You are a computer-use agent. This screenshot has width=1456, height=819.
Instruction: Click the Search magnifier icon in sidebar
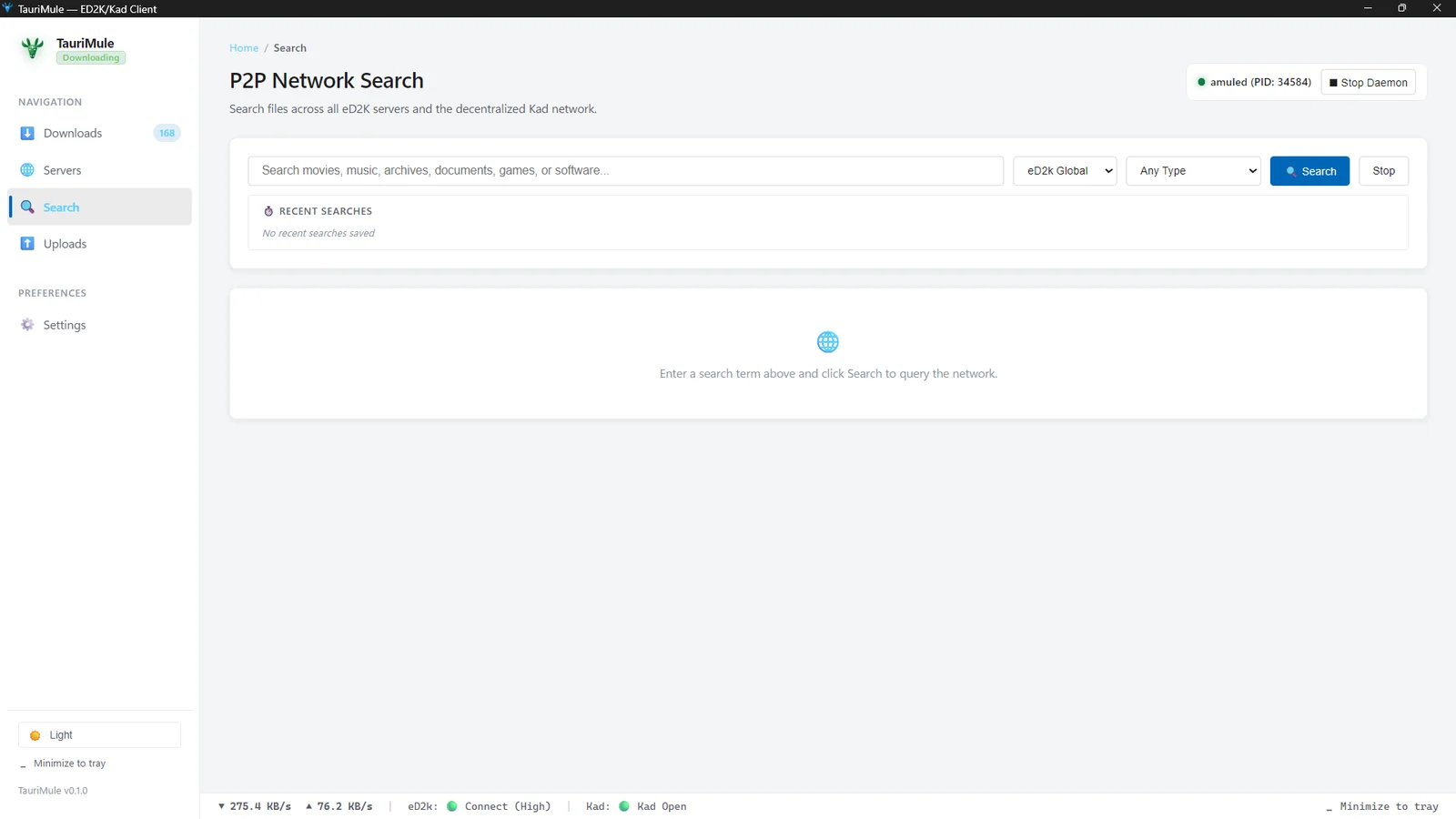[27, 207]
